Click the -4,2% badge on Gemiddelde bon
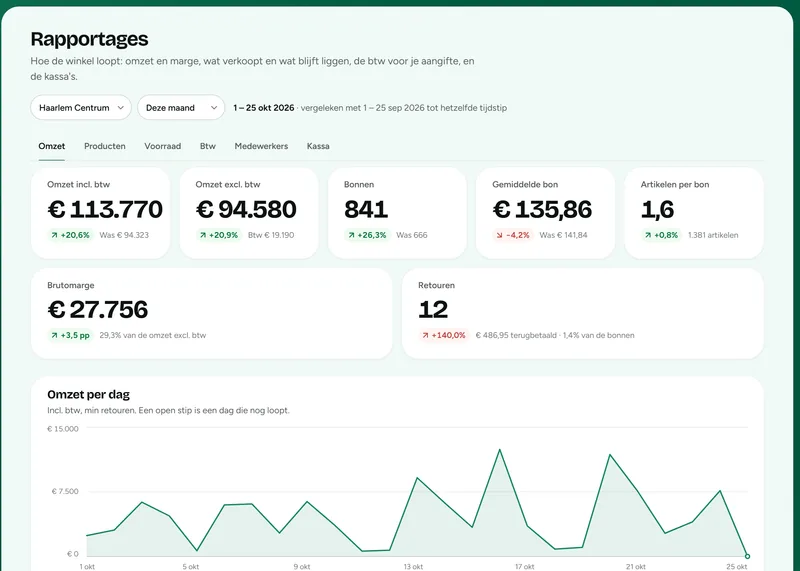 [x=513, y=235]
